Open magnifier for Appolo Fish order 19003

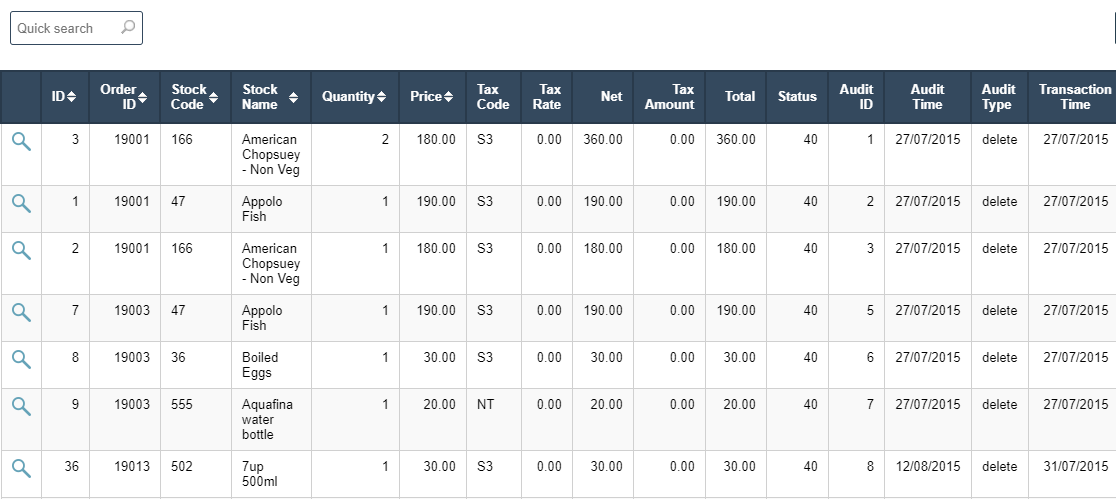tap(21, 313)
